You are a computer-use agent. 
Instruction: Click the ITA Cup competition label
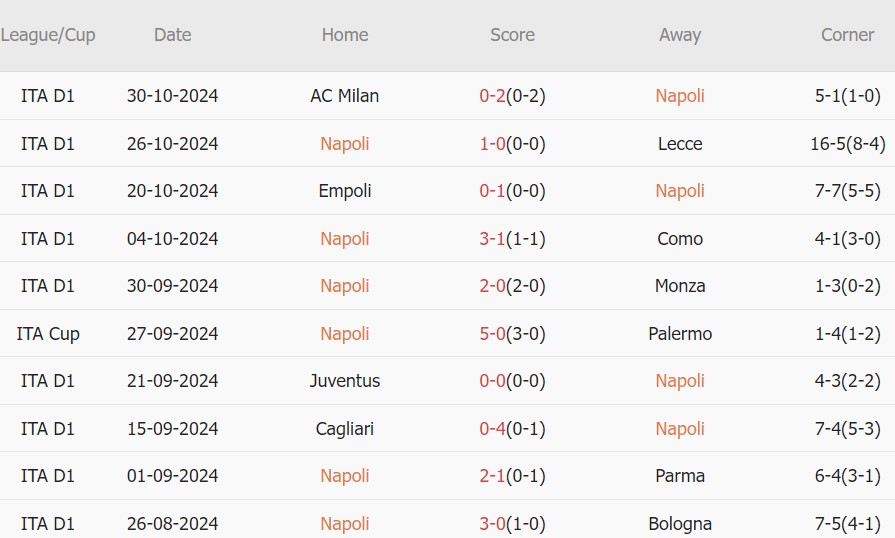point(48,334)
